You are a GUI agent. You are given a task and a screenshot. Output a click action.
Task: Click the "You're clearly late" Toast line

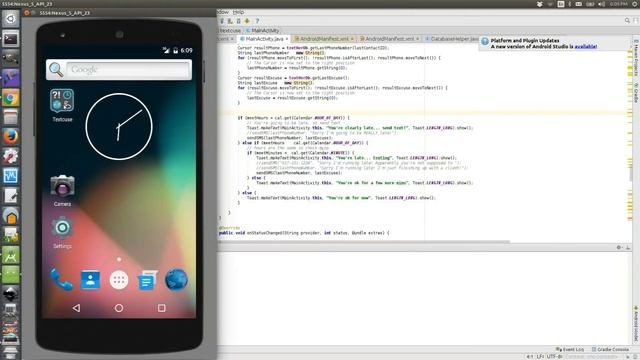(x=360, y=128)
